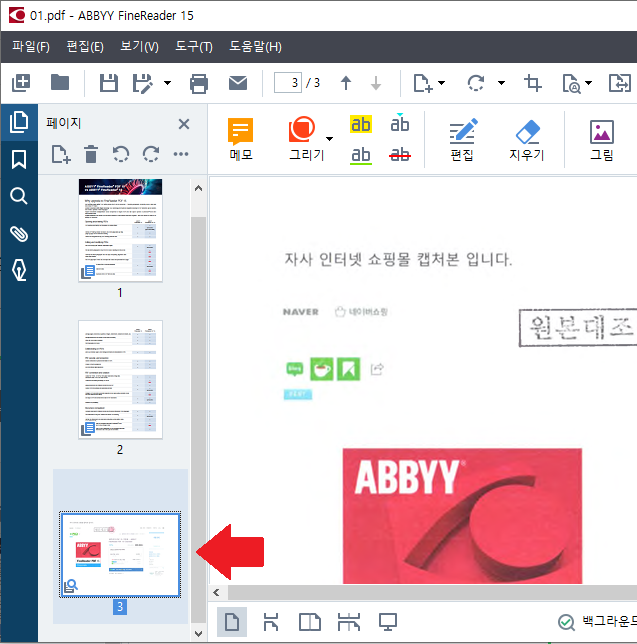Delete the selected page with trash icon
The height and width of the screenshot is (644, 637).
[x=91, y=154]
